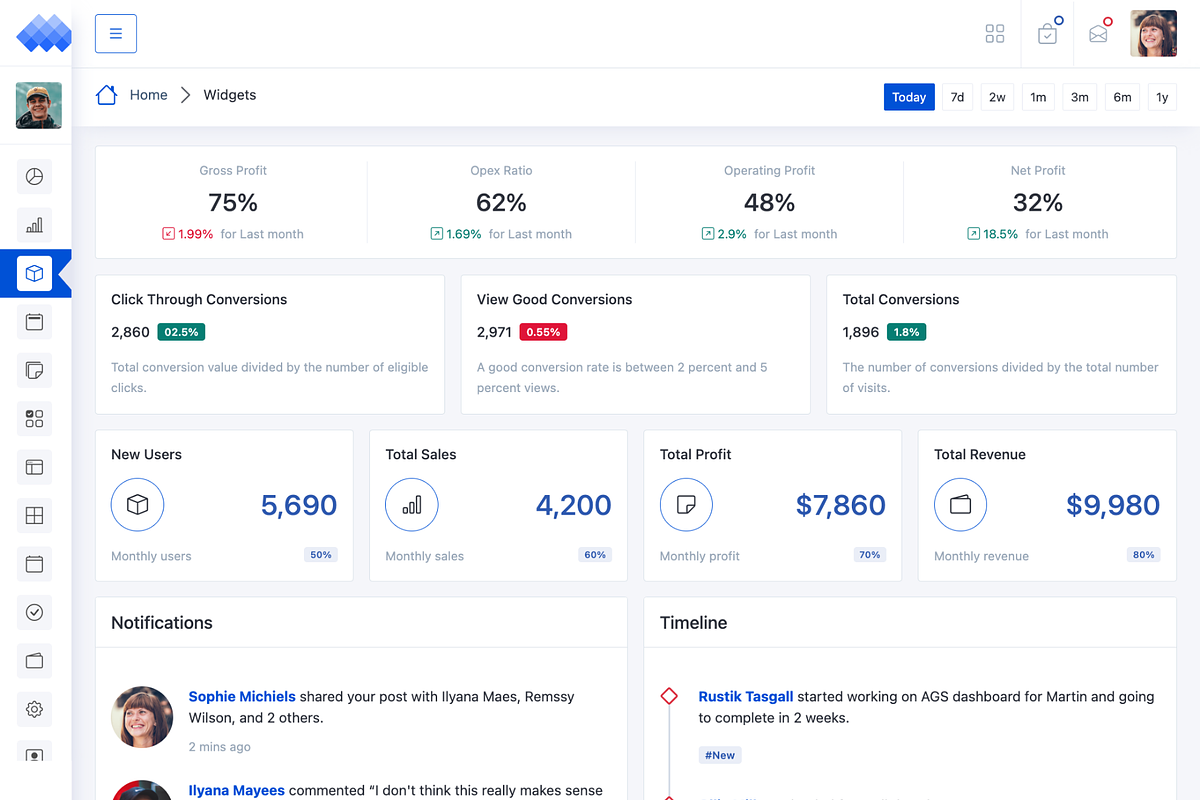Click the Click Through Conversions heading
The width and height of the screenshot is (1200, 800).
tap(199, 300)
